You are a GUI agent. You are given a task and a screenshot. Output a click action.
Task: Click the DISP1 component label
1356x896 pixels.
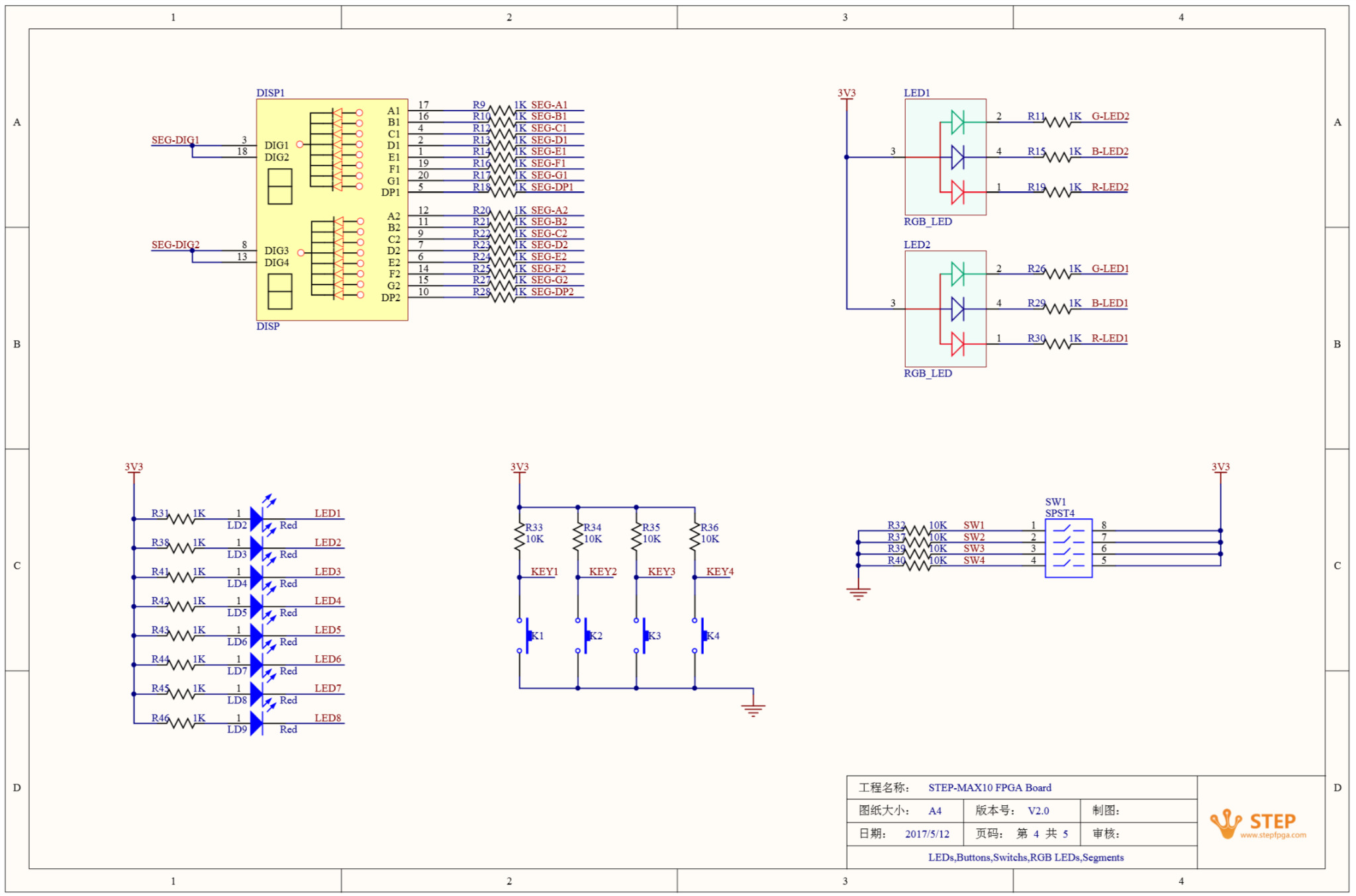[x=270, y=93]
